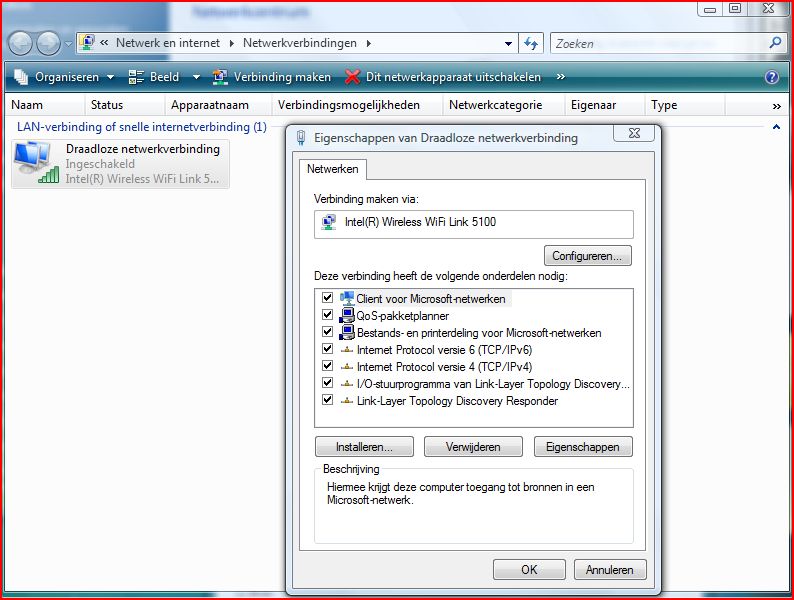794x600 pixels.
Task: Select the Link-Layer Topology Discovery Responder icon
Action: point(347,401)
